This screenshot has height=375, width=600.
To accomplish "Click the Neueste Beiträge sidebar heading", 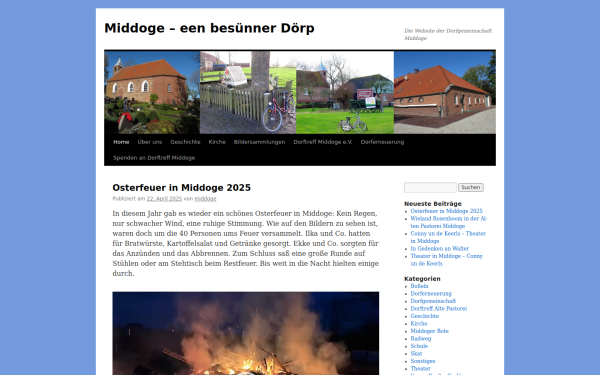I will 433,204.
